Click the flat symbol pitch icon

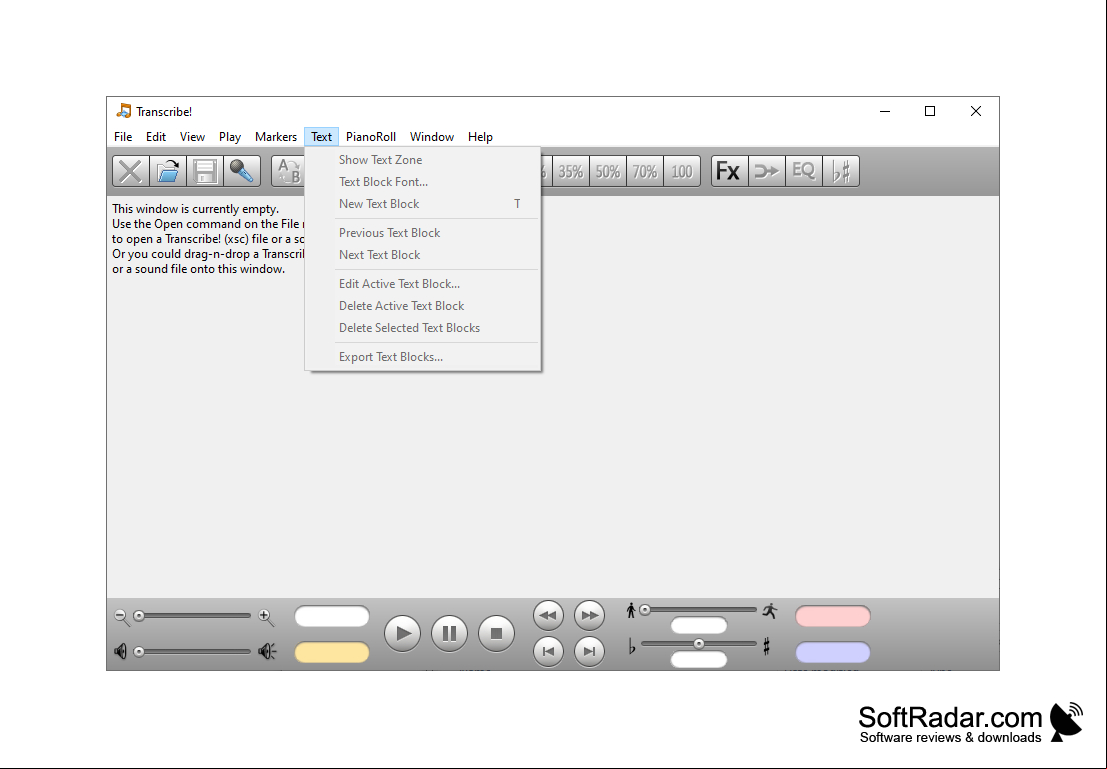pyautogui.click(x=631, y=646)
